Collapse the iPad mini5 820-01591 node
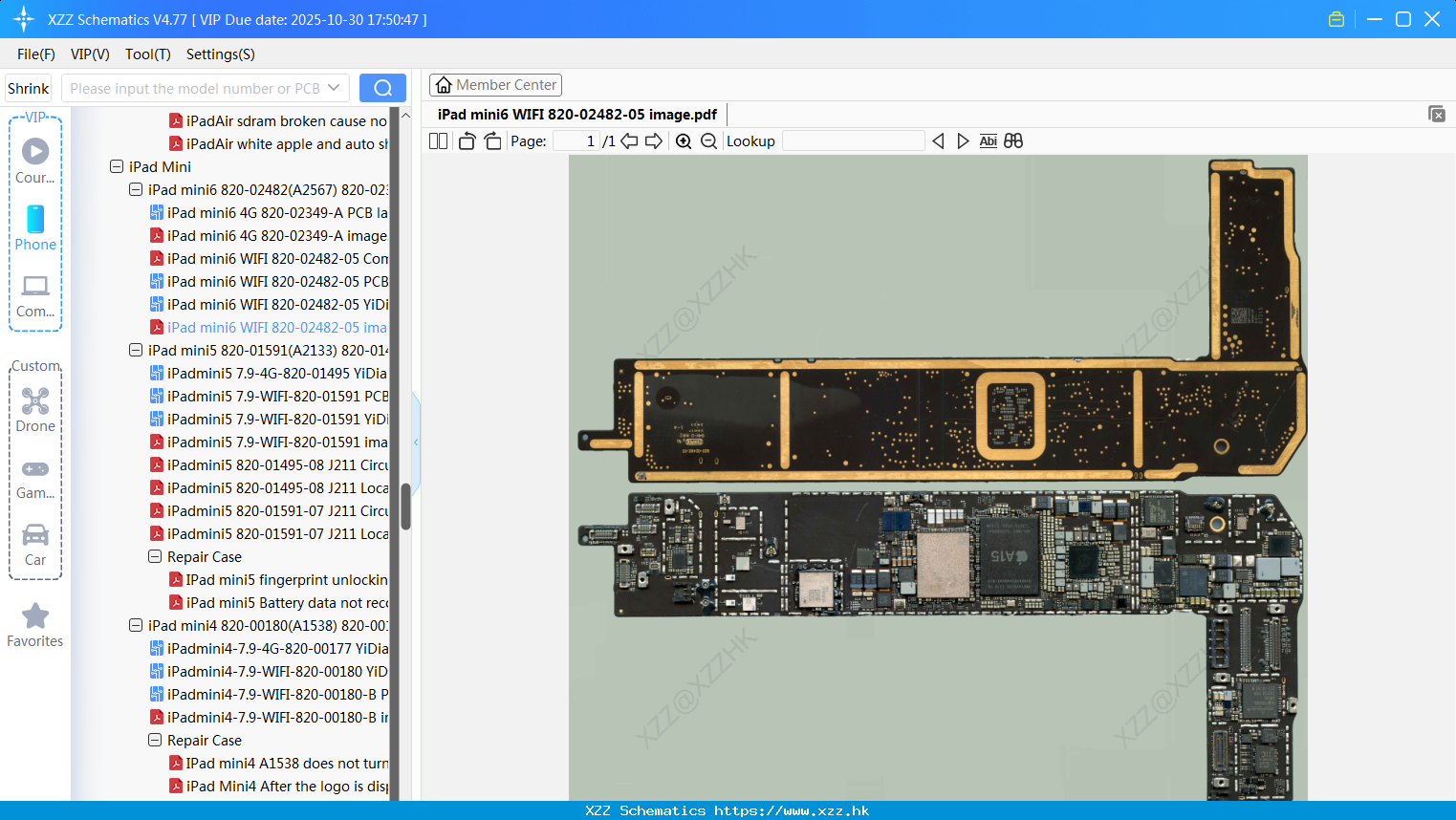1456x820 pixels. 136,350
